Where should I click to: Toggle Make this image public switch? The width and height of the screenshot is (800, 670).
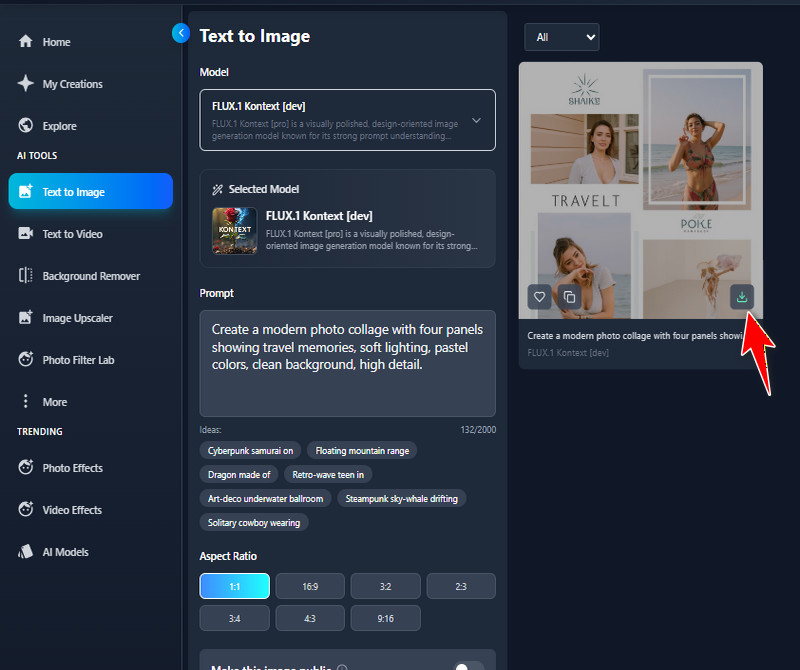click(x=468, y=666)
